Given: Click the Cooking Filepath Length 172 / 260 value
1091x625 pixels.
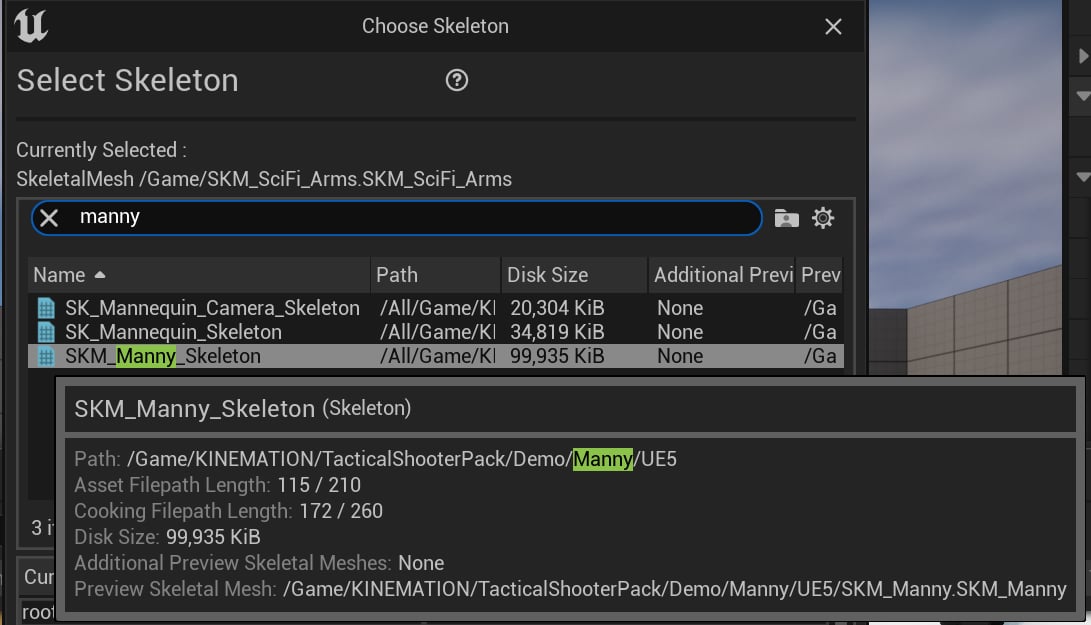Looking at the screenshot, I should [341, 511].
